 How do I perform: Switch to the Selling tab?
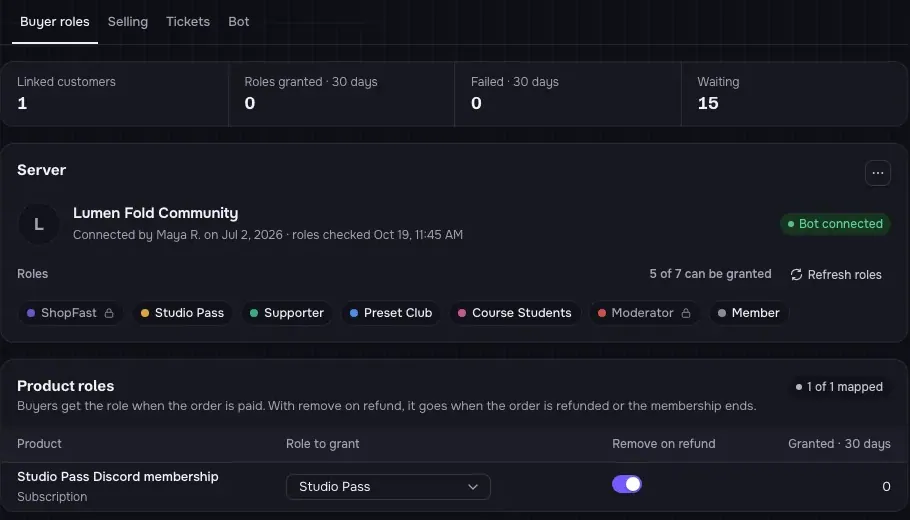[x=128, y=22]
